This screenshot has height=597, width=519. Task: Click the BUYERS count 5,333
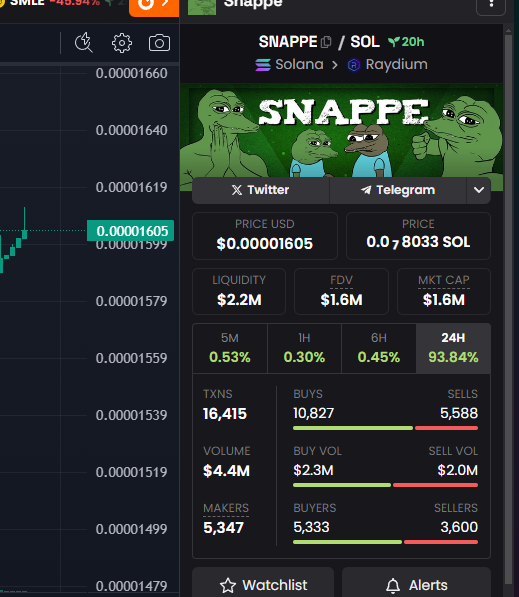[x=311, y=527]
